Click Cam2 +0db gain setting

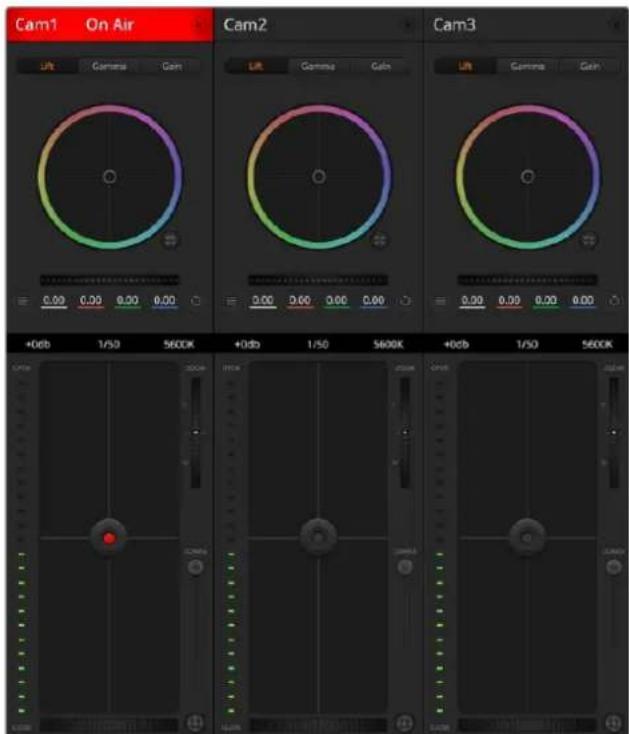tap(247, 345)
